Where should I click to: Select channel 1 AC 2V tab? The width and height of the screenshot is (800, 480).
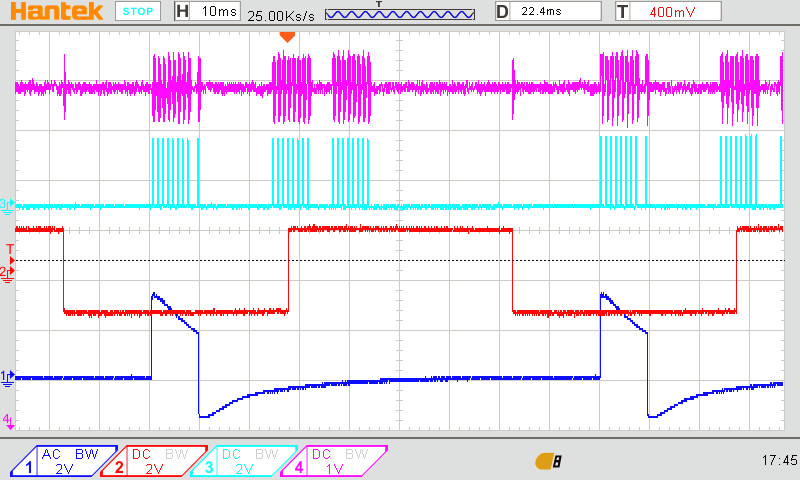(63, 461)
